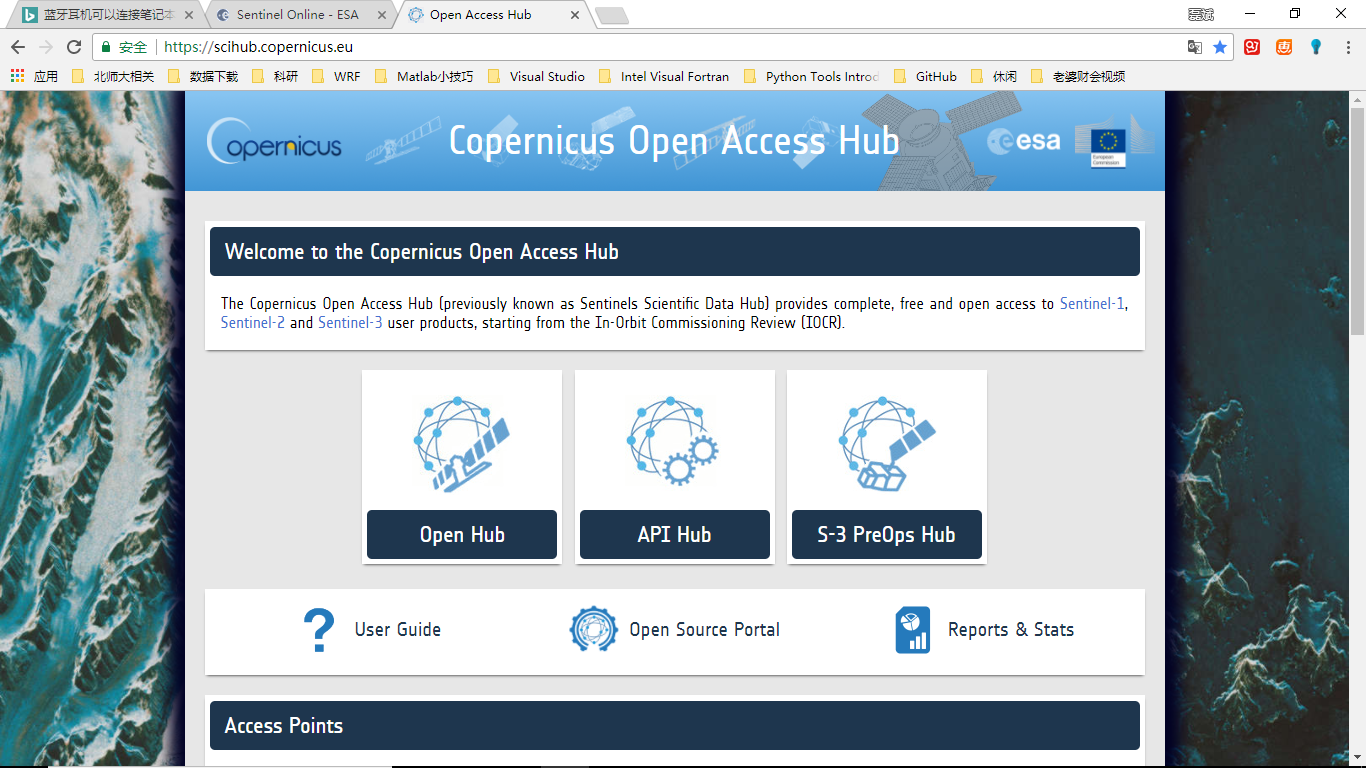1366x768 pixels.
Task: Close the Open Access Hub tab
Action: coord(573,15)
